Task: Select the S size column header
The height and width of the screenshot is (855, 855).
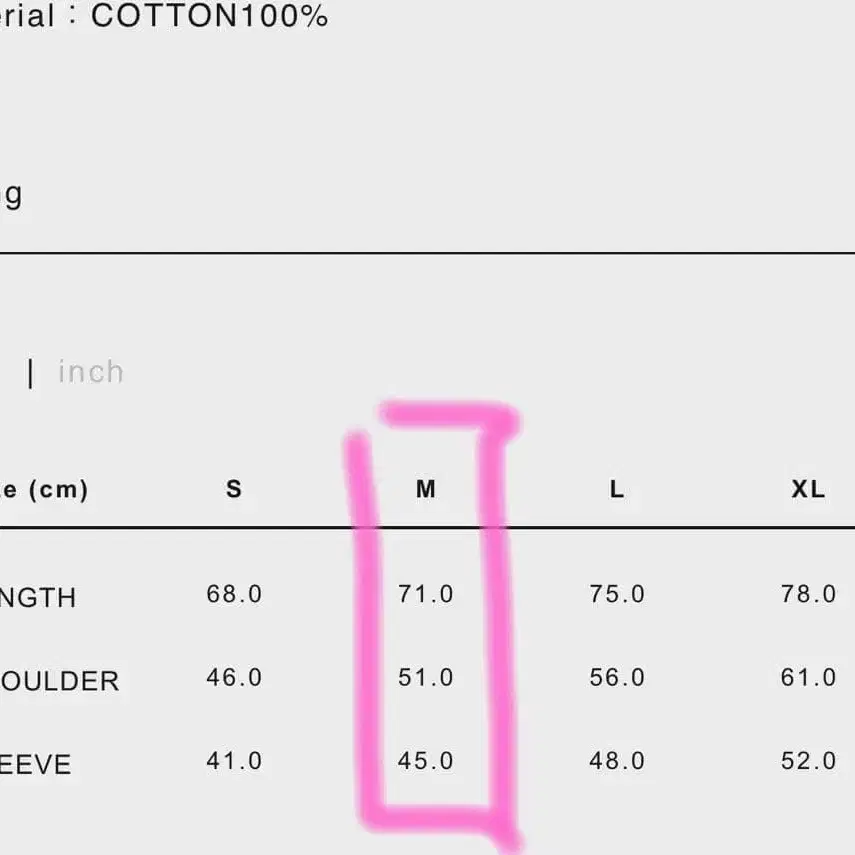Action: [234, 489]
